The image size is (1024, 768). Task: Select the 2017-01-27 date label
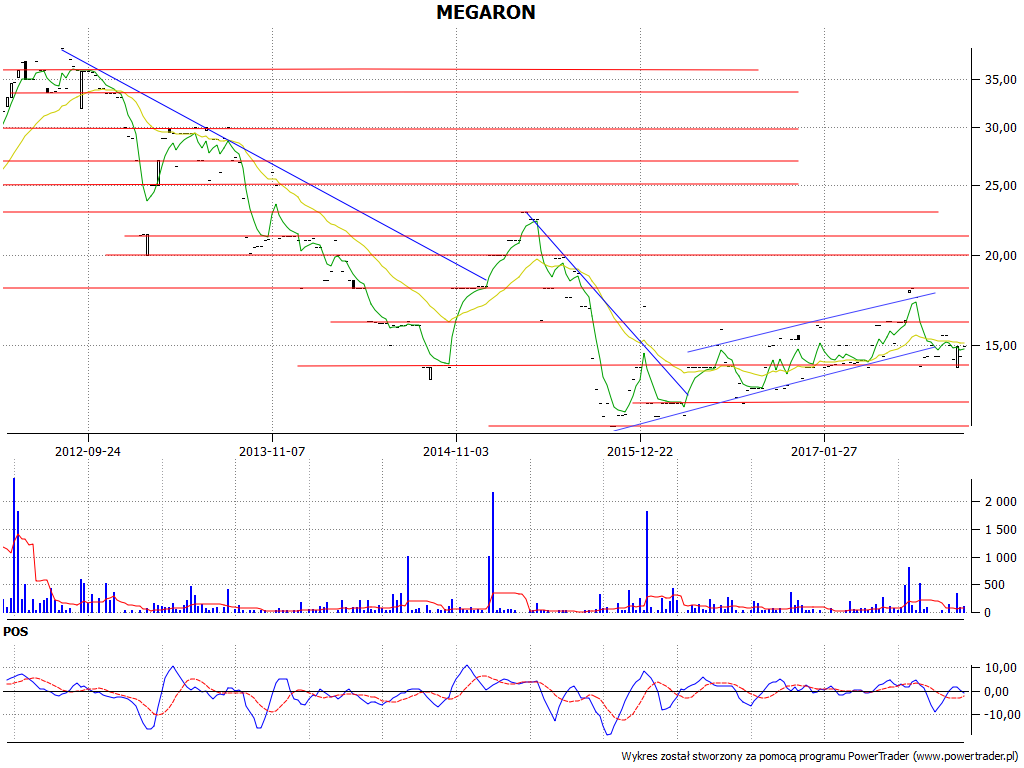pos(824,451)
